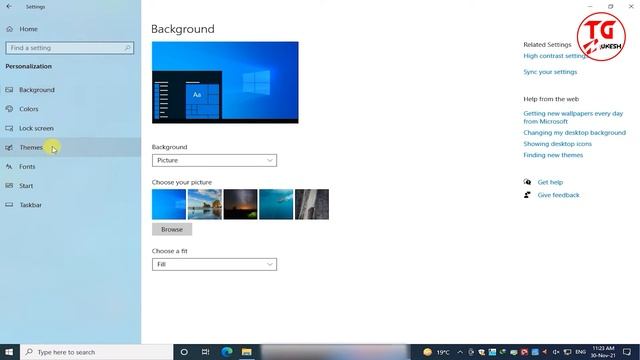This screenshot has width=640, height=360.
Task: Select the gray rocky cliff wallpaper thumbnail
Action: 312,204
